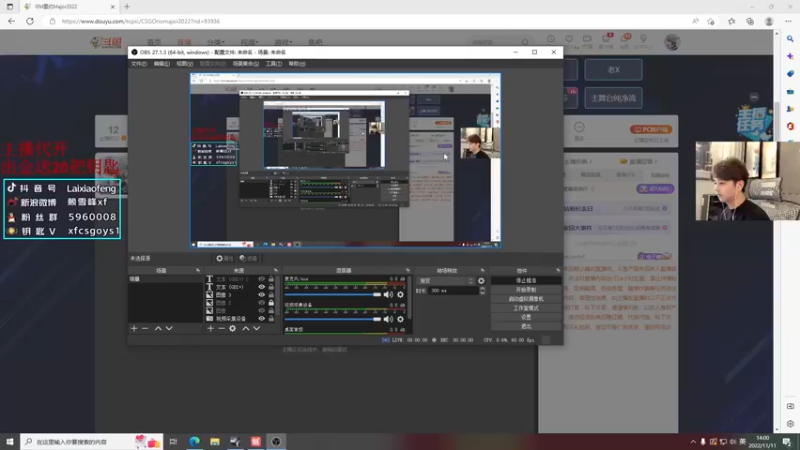
Task: Open the 帮助(H) menu in OBS
Action: [x=297, y=64]
